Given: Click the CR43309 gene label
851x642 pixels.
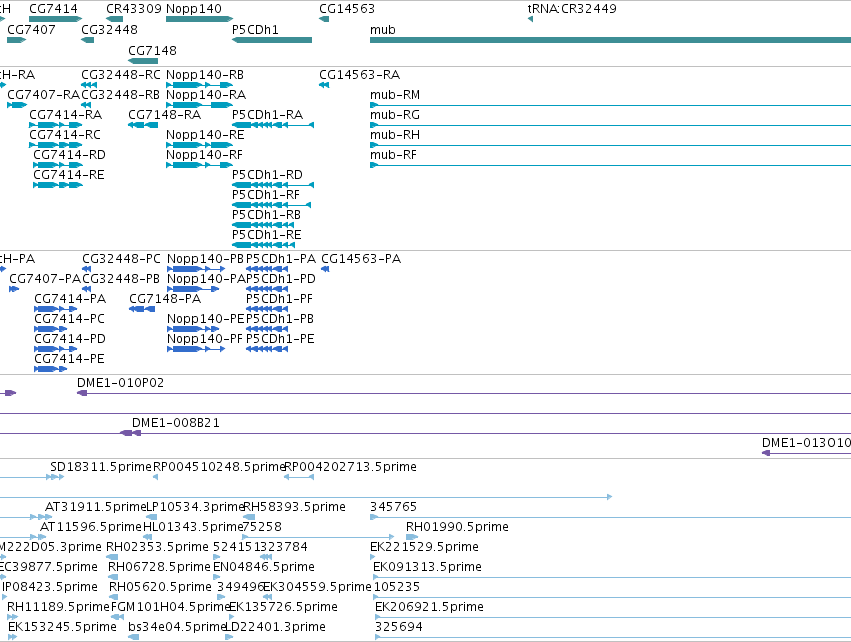Looking at the screenshot, I should (134, 9).
